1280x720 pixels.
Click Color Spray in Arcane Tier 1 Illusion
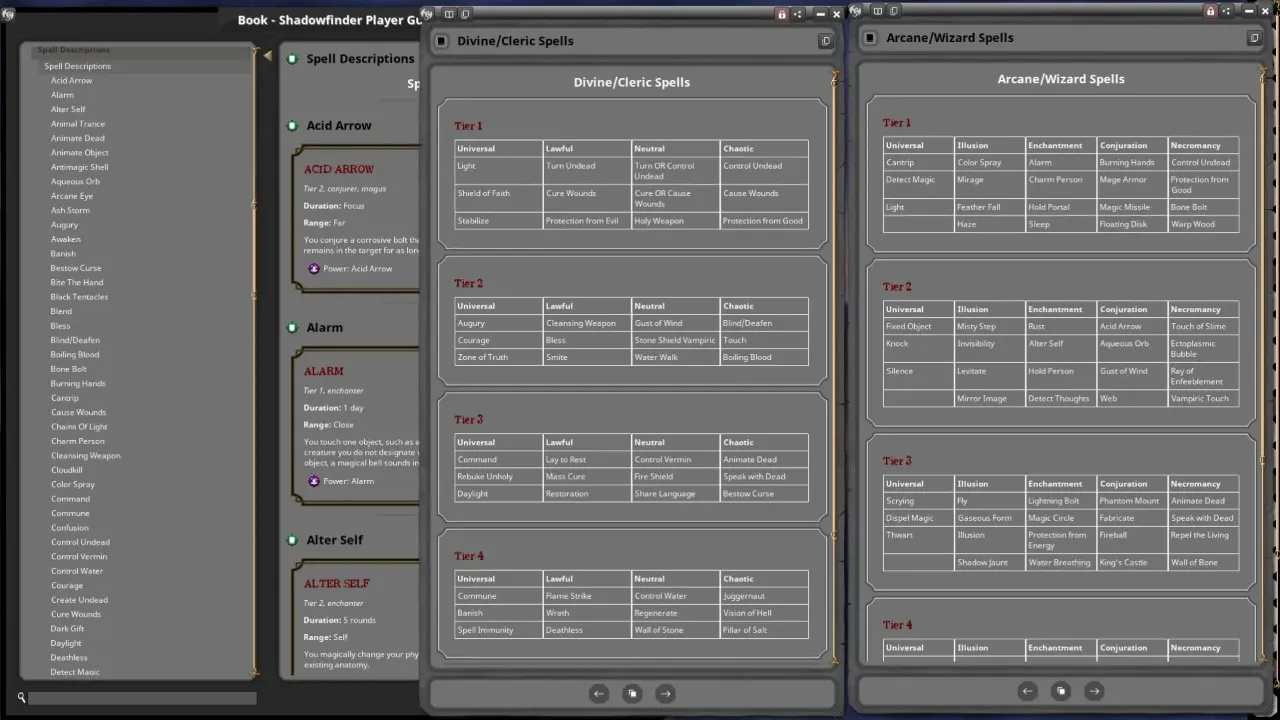(979, 162)
